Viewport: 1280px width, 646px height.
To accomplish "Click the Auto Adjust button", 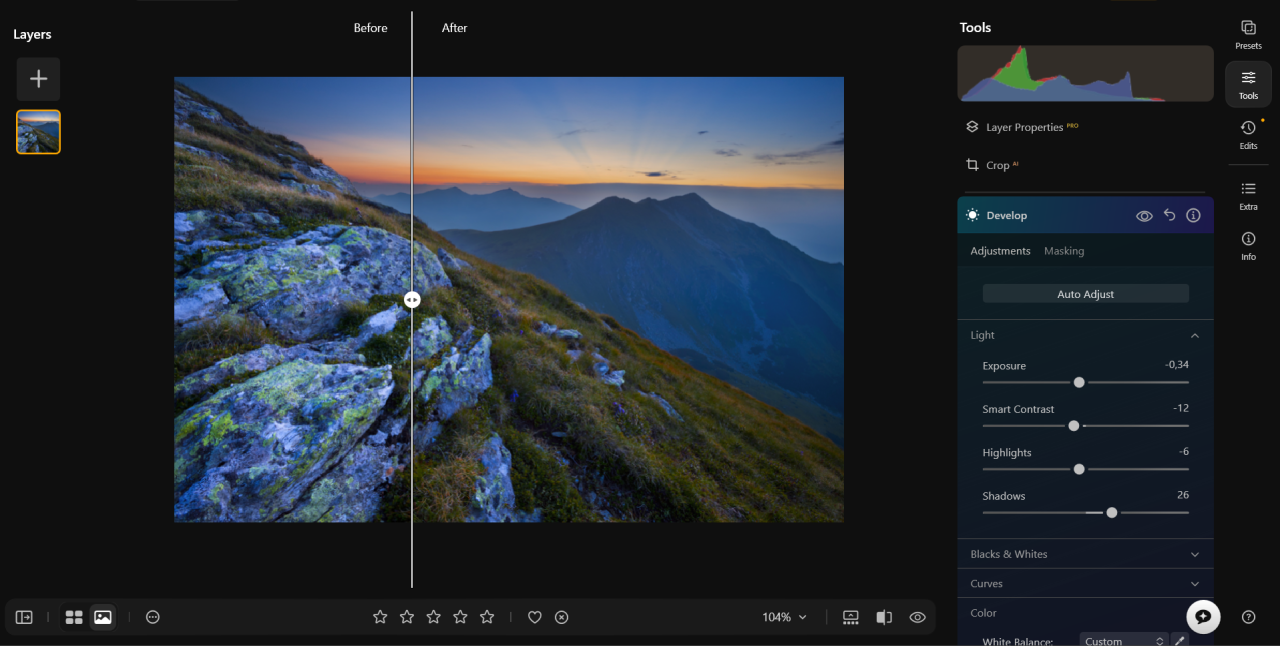I will 1085,294.
